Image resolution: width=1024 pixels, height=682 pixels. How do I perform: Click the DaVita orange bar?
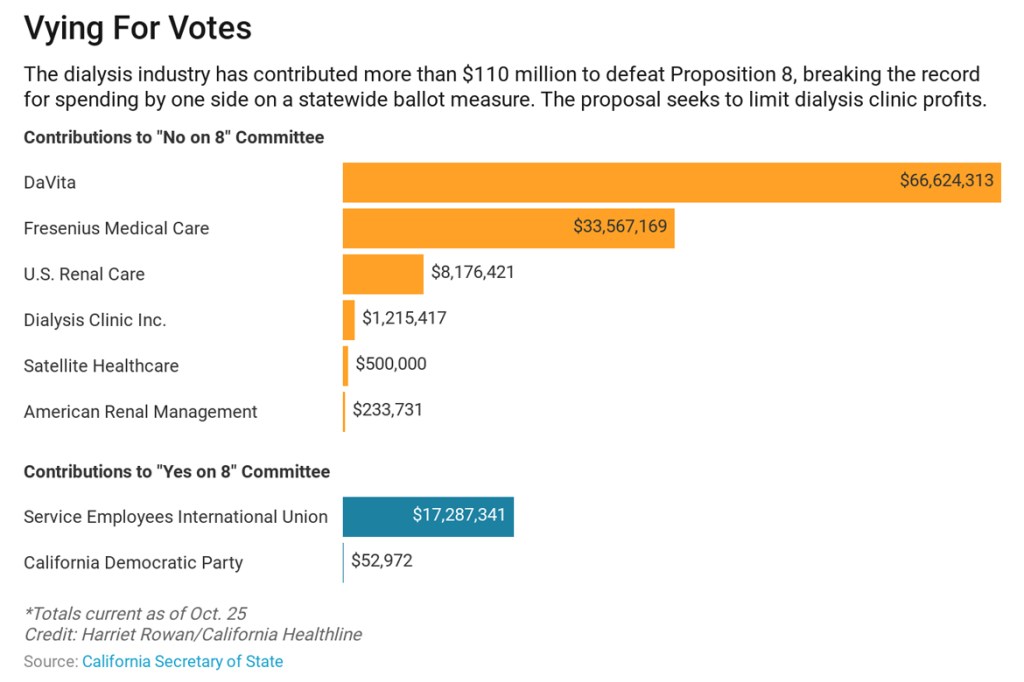[620, 182]
